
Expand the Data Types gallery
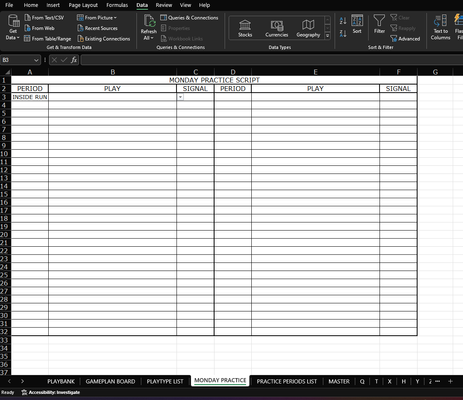point(327,36)
